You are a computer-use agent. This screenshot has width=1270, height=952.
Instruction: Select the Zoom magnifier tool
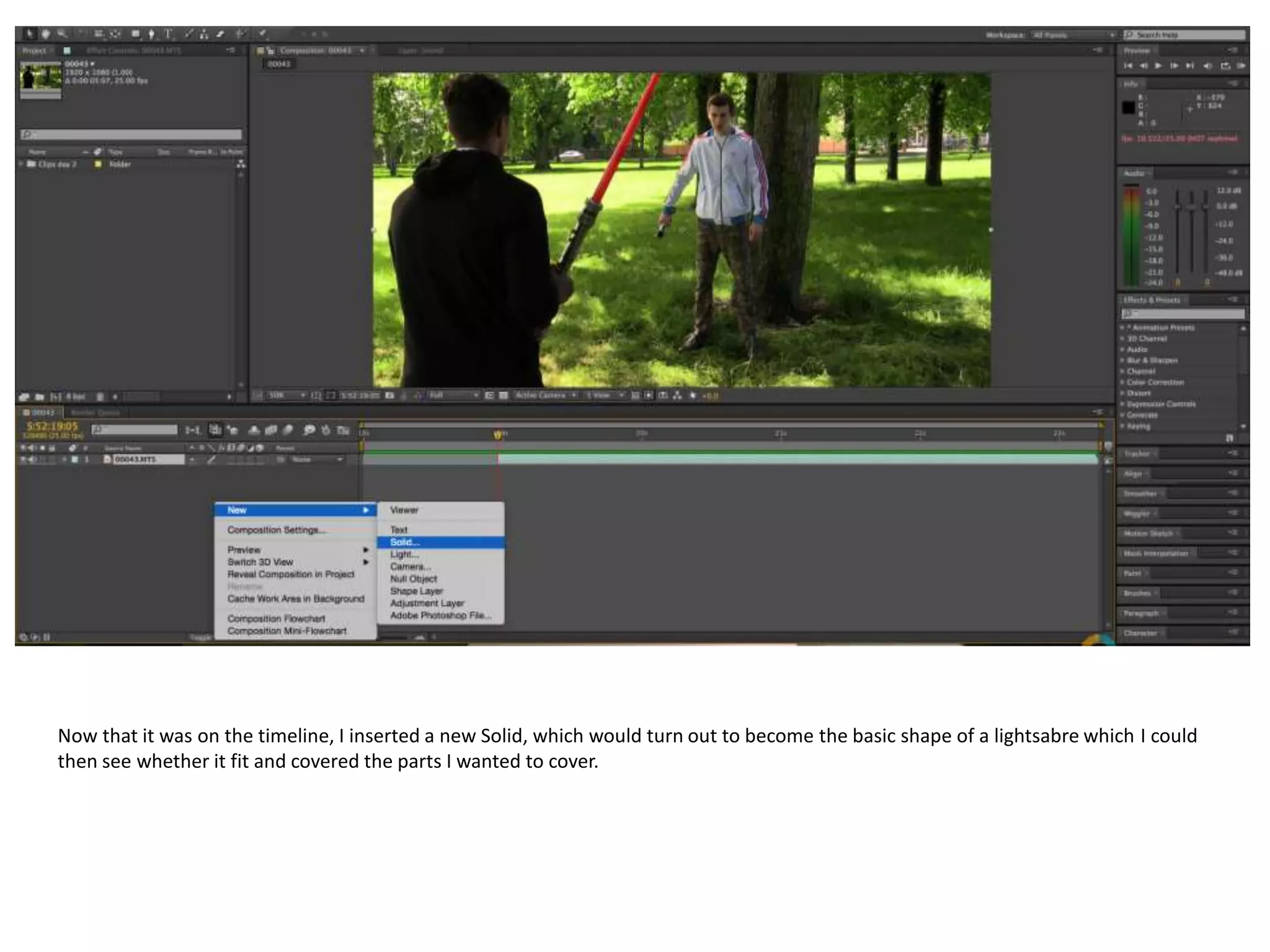(61, 33)
